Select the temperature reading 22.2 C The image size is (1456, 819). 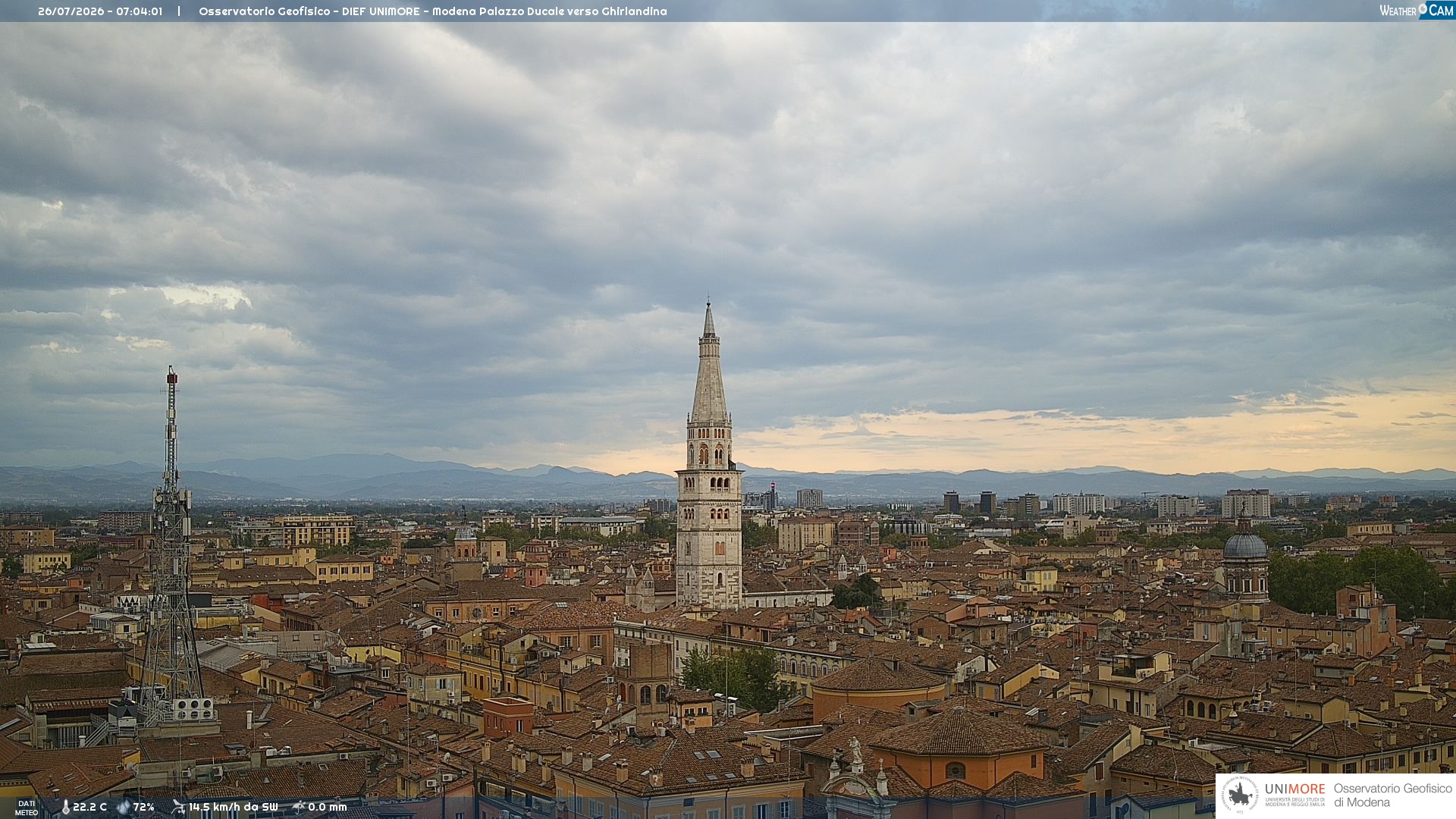(x=89, y=807)
